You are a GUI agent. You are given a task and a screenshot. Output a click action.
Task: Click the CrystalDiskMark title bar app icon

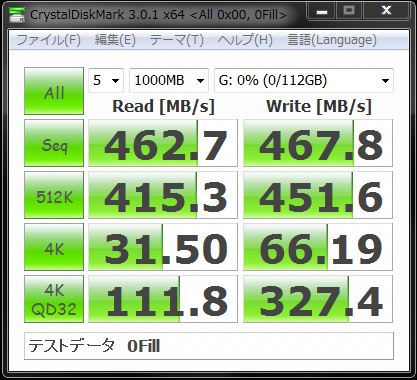16,14
